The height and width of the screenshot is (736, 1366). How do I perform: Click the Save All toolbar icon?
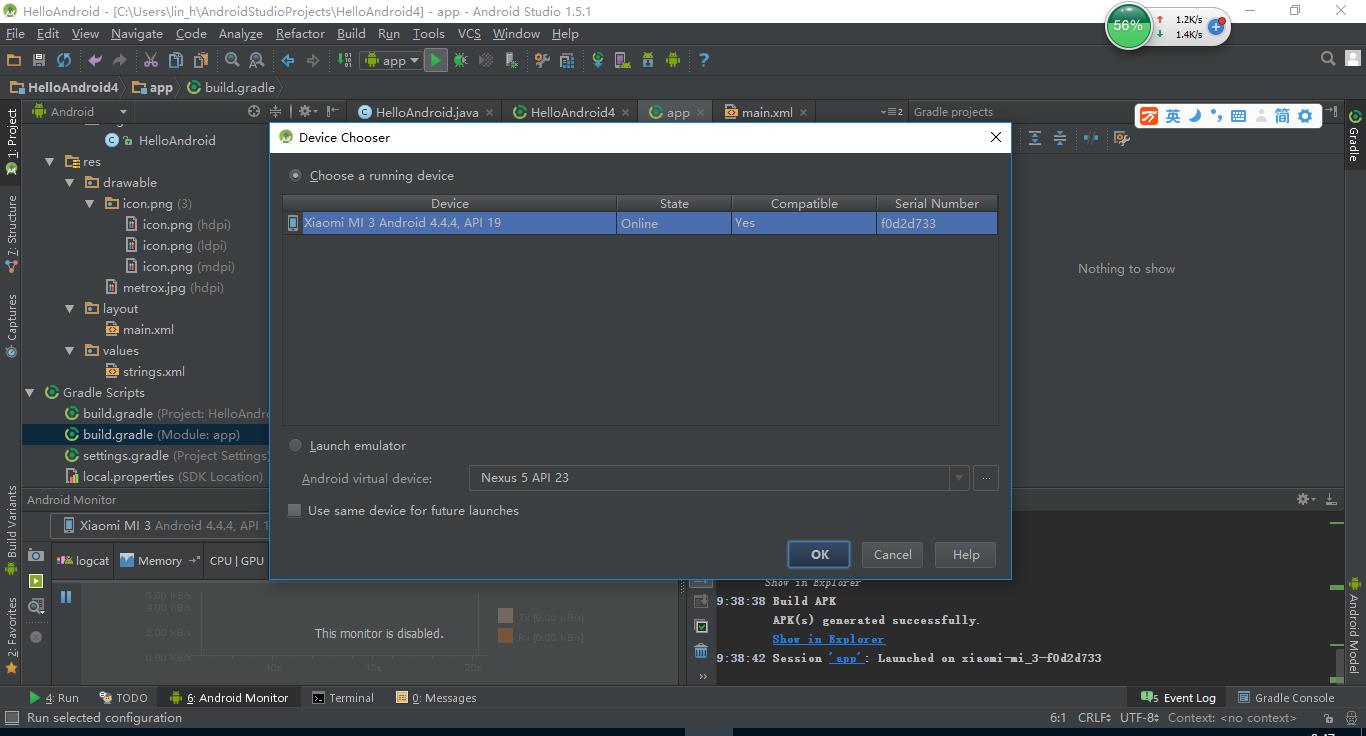click(x=39, y=60)
